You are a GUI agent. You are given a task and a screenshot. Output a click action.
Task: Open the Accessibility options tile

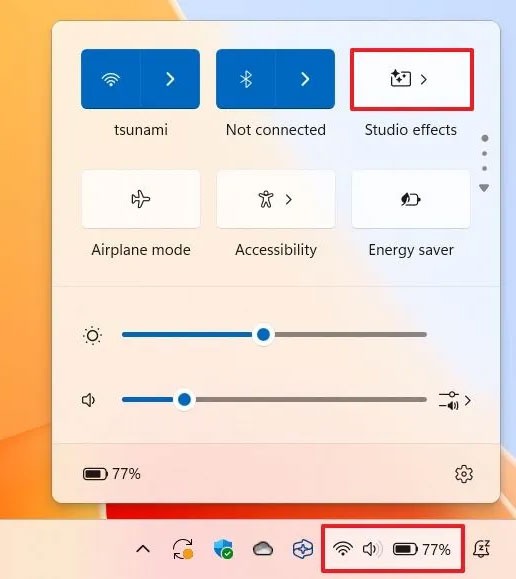pos(276,199)
